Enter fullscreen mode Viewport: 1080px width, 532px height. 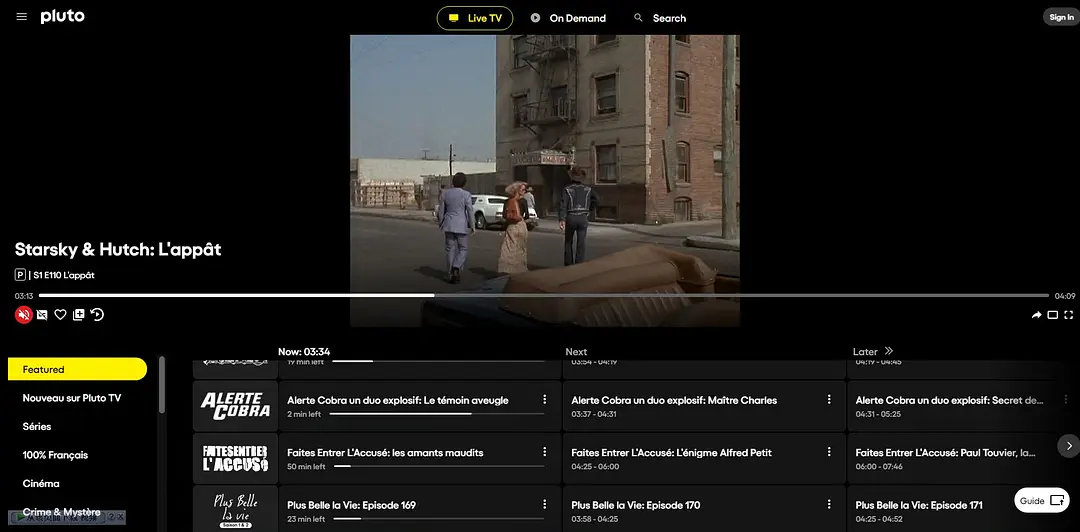tap(1068, 315)
